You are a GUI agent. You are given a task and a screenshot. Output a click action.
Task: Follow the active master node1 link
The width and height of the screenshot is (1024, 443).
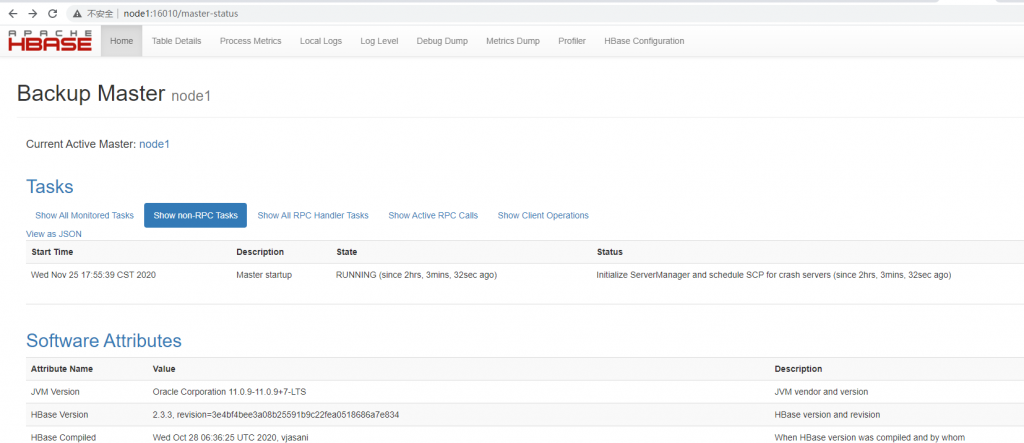click(154, 144)
